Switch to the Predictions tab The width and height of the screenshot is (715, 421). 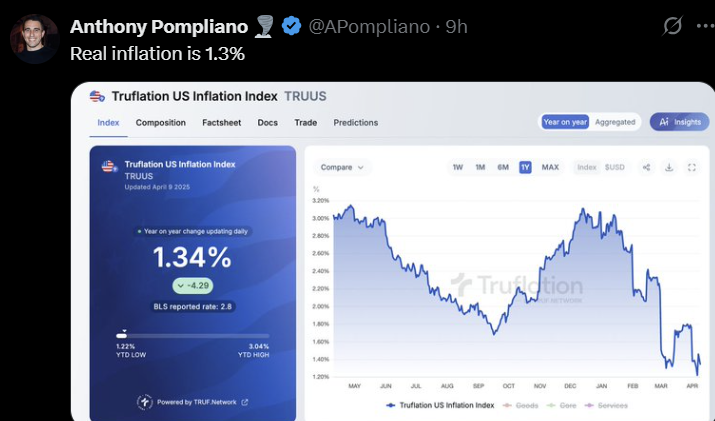(356, 123)
